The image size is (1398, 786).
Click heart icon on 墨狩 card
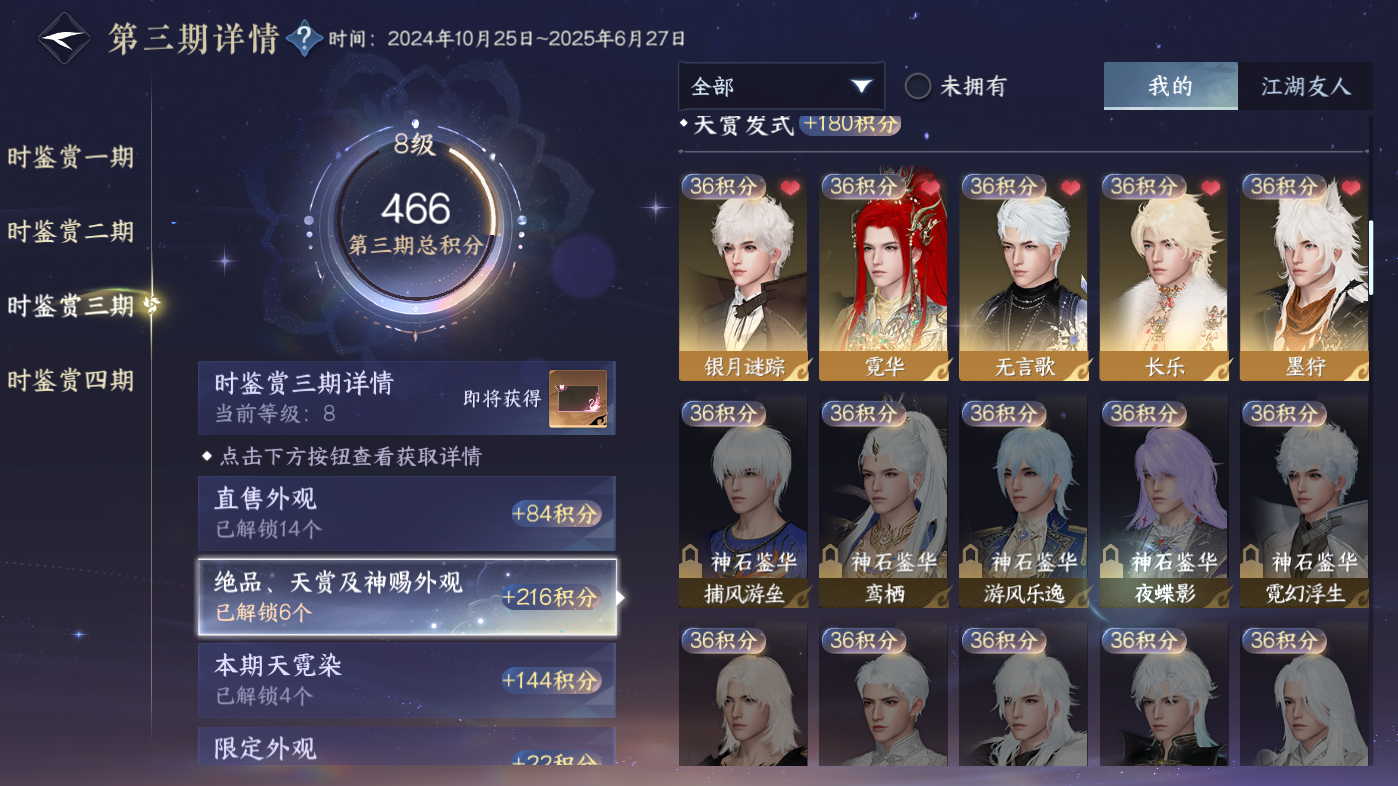pos(1351,188)
